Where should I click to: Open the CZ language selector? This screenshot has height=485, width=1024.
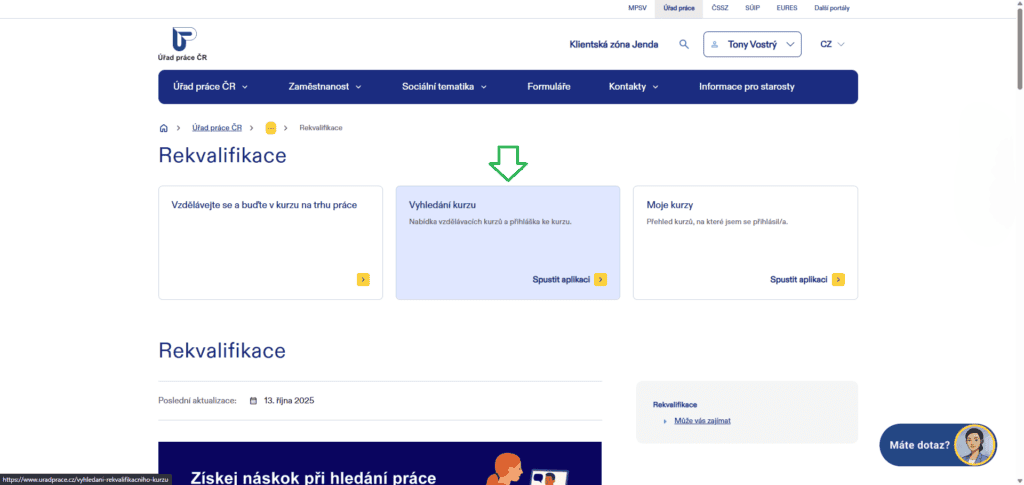coord(832,44)
